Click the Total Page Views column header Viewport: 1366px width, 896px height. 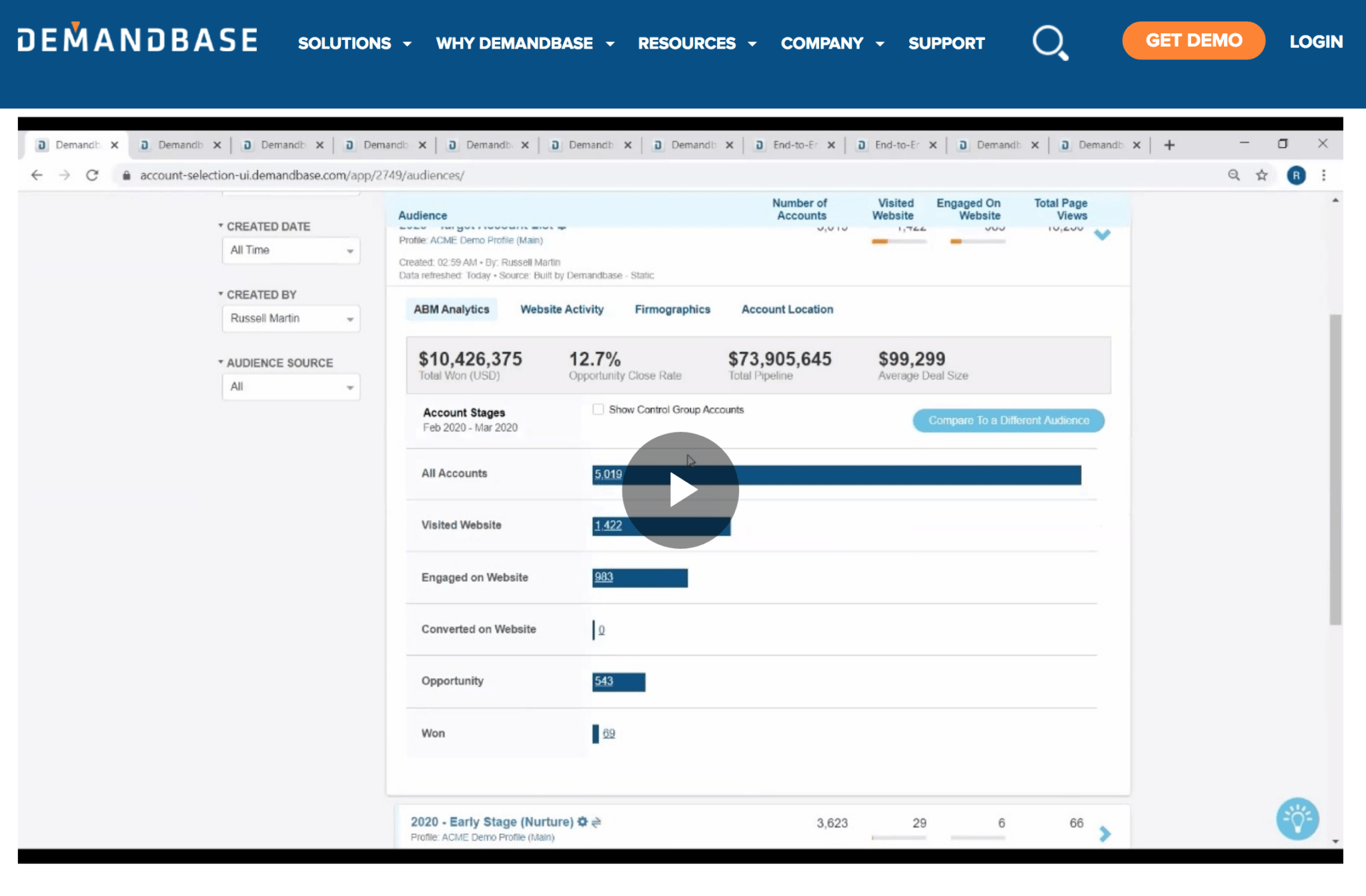[1061, 209]
